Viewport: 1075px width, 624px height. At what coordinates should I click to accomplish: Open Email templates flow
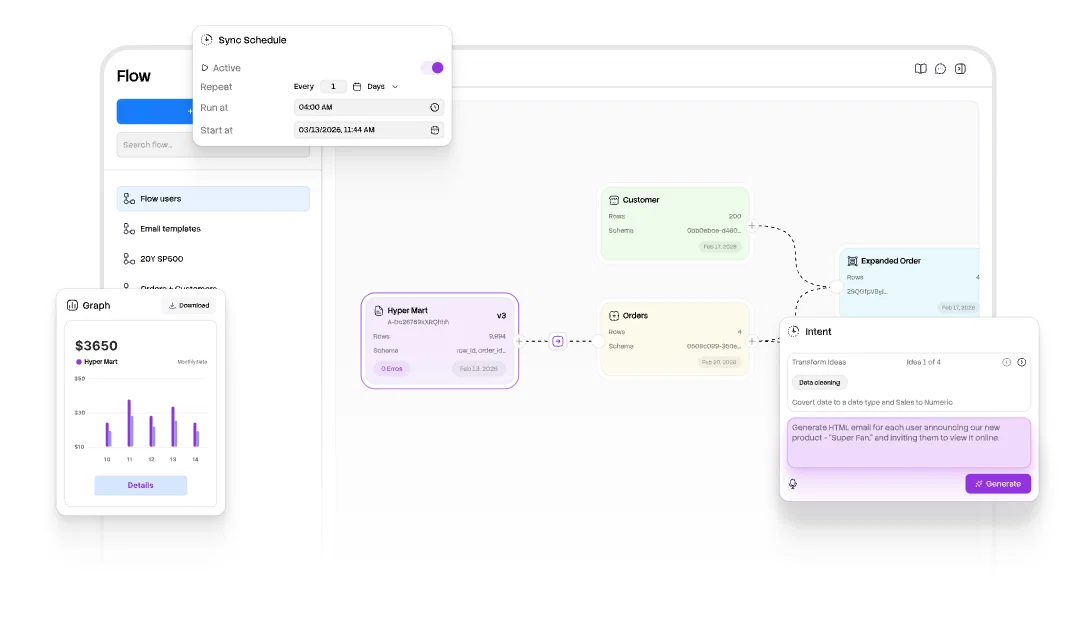(213, 229)
